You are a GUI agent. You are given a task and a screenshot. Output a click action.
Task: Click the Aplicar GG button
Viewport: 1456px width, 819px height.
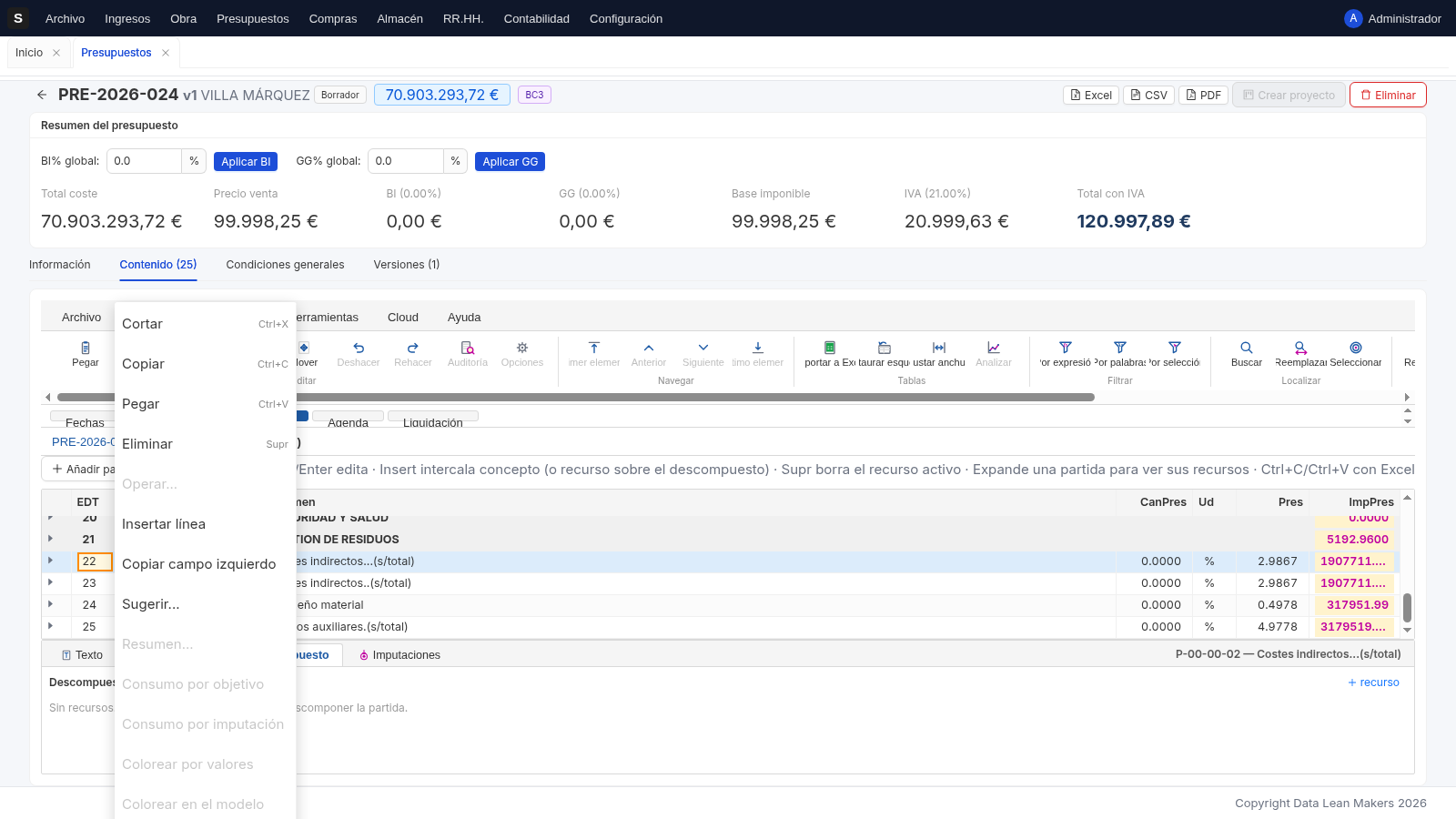[x=510, y=161]
